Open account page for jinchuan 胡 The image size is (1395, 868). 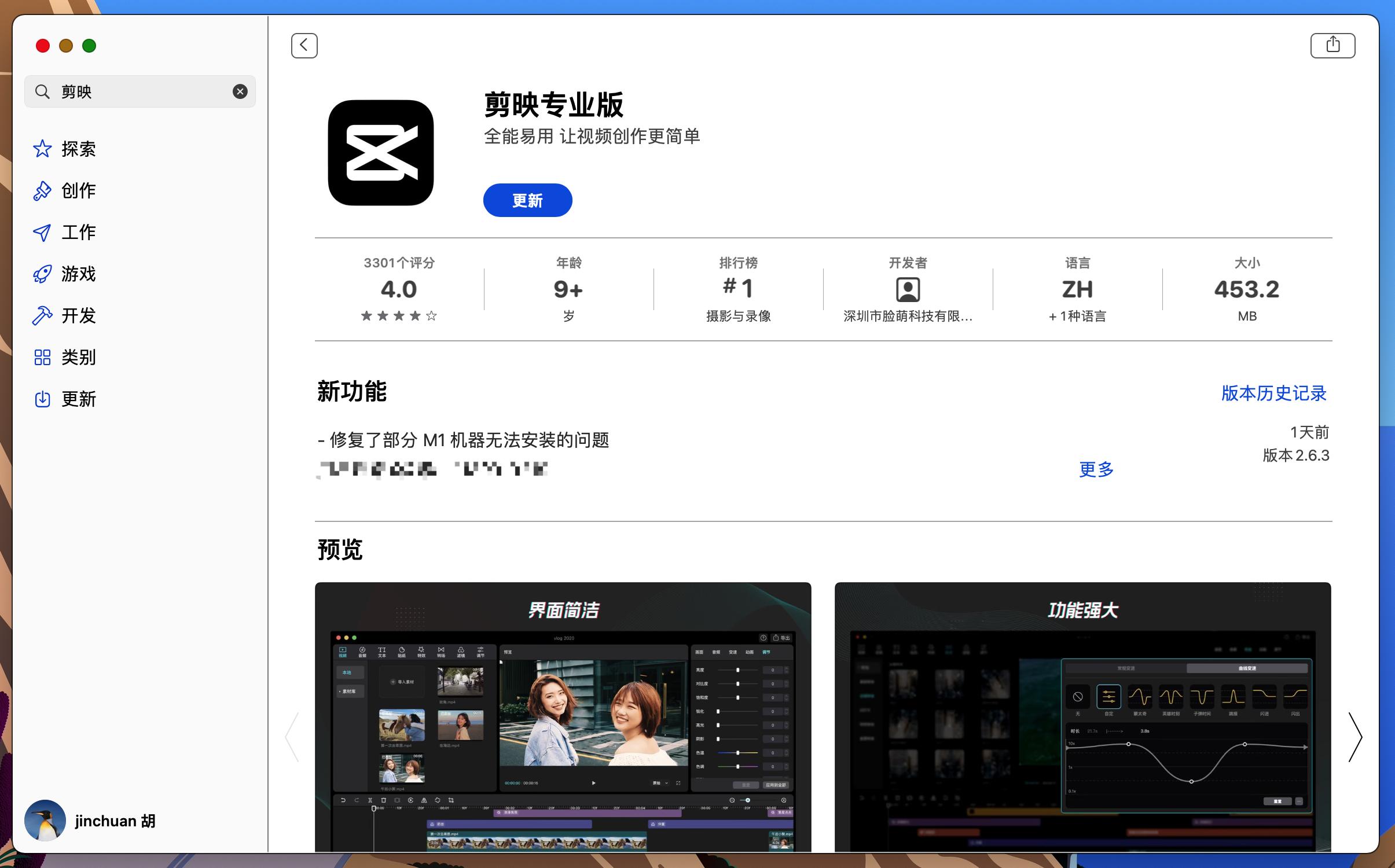(x=93, y=821)
